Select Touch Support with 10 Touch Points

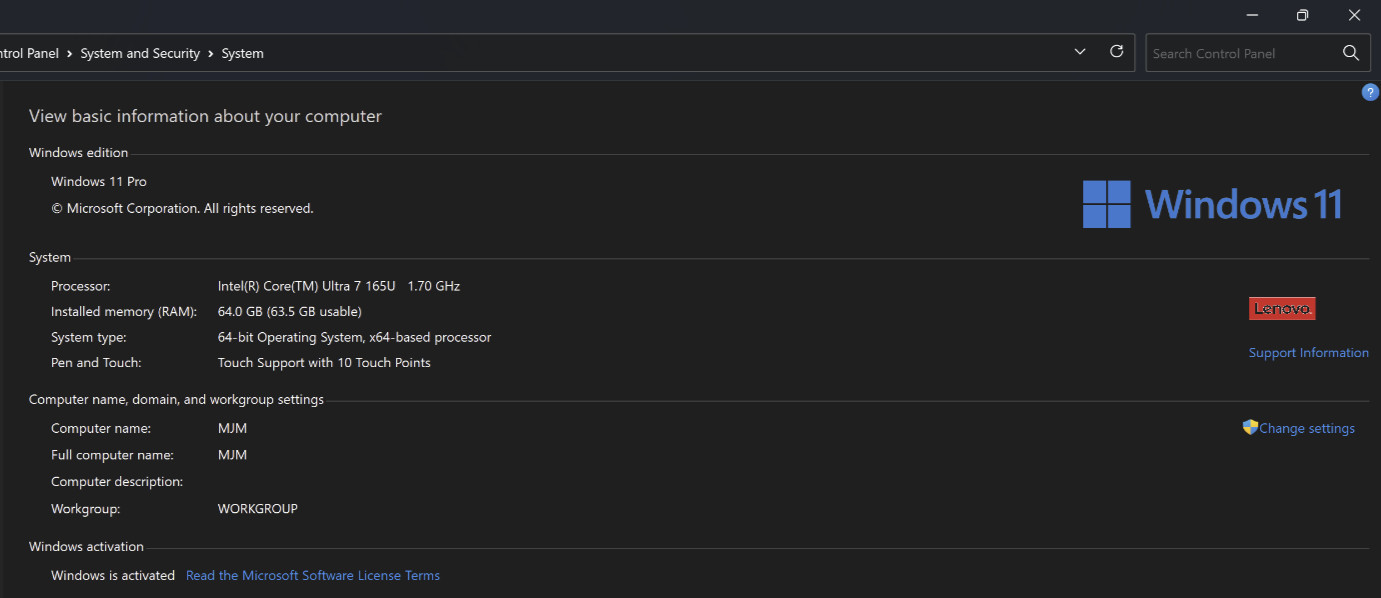click(x=324, y=363)
